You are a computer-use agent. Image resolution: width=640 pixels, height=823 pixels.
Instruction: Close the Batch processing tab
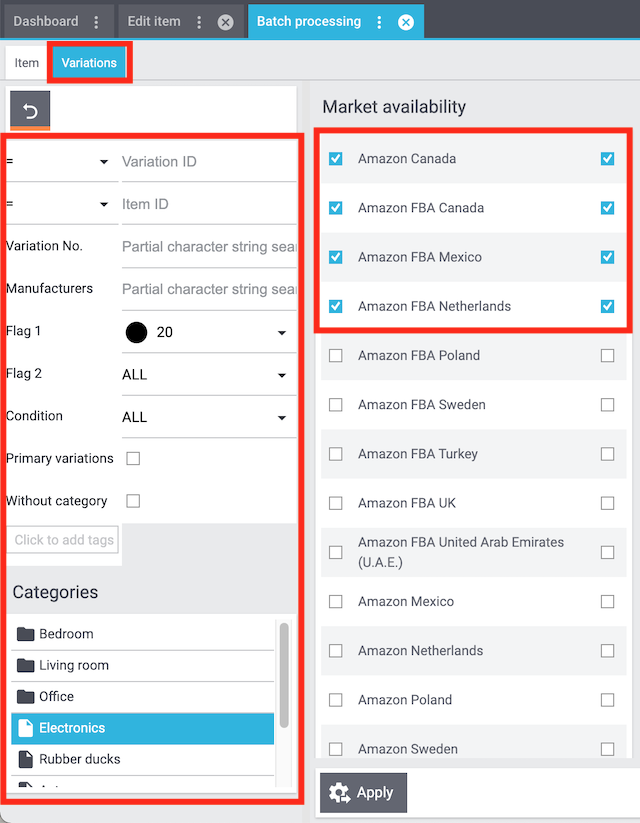406,22
